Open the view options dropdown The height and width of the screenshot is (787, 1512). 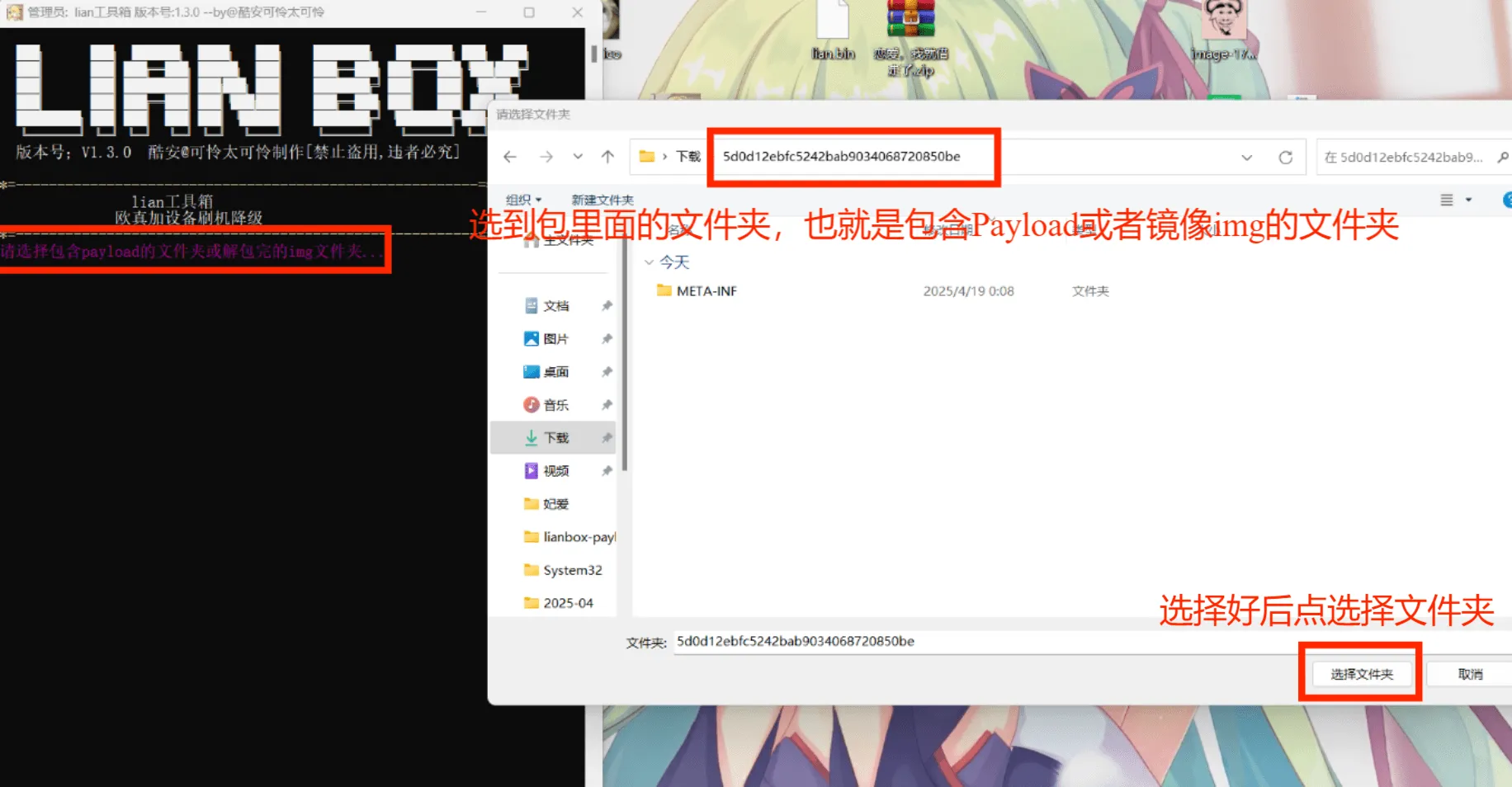click(x=1468, y=200)
